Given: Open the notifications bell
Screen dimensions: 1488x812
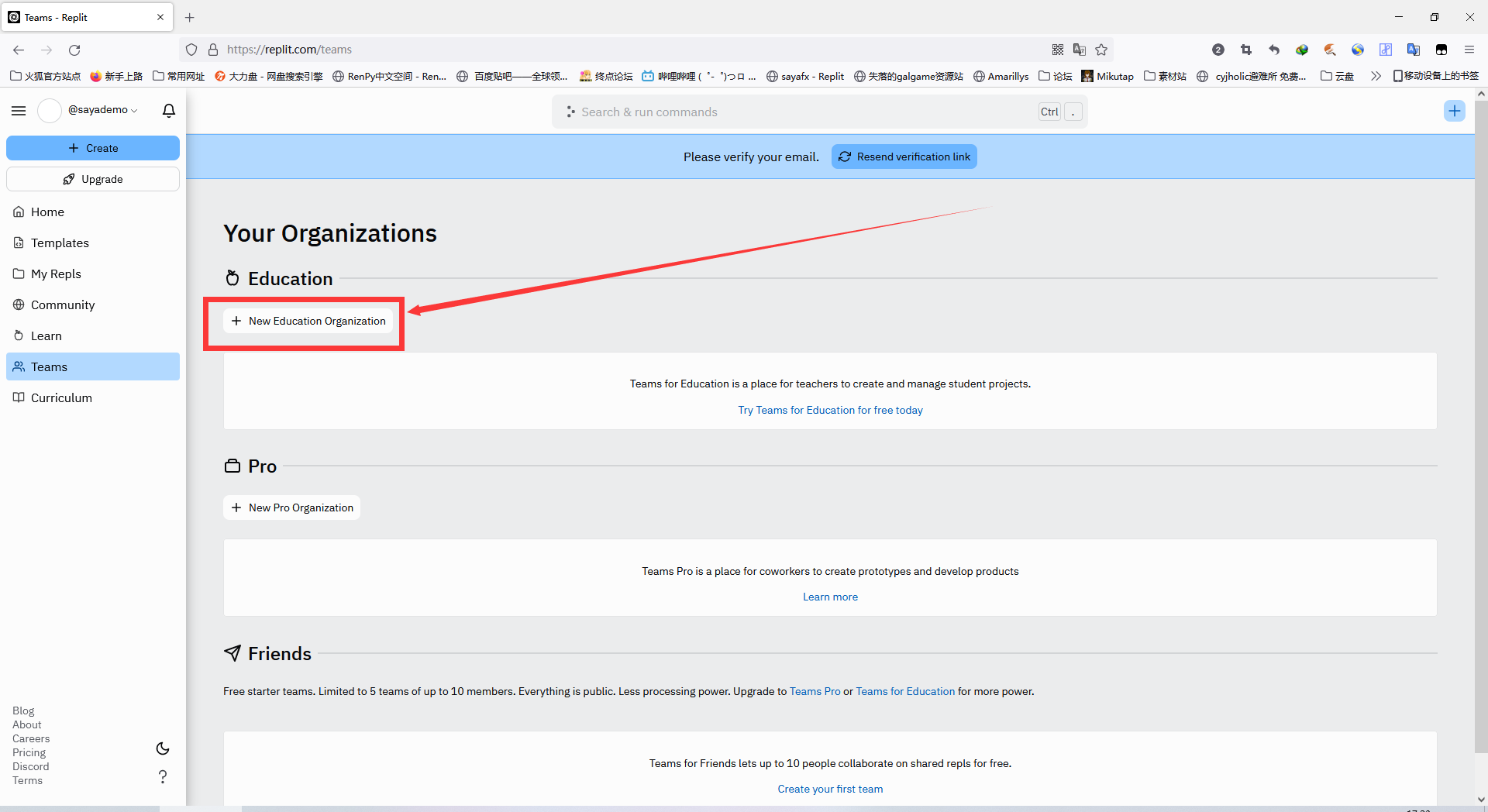Looking at the screenshot, I should tap(169, 111).
